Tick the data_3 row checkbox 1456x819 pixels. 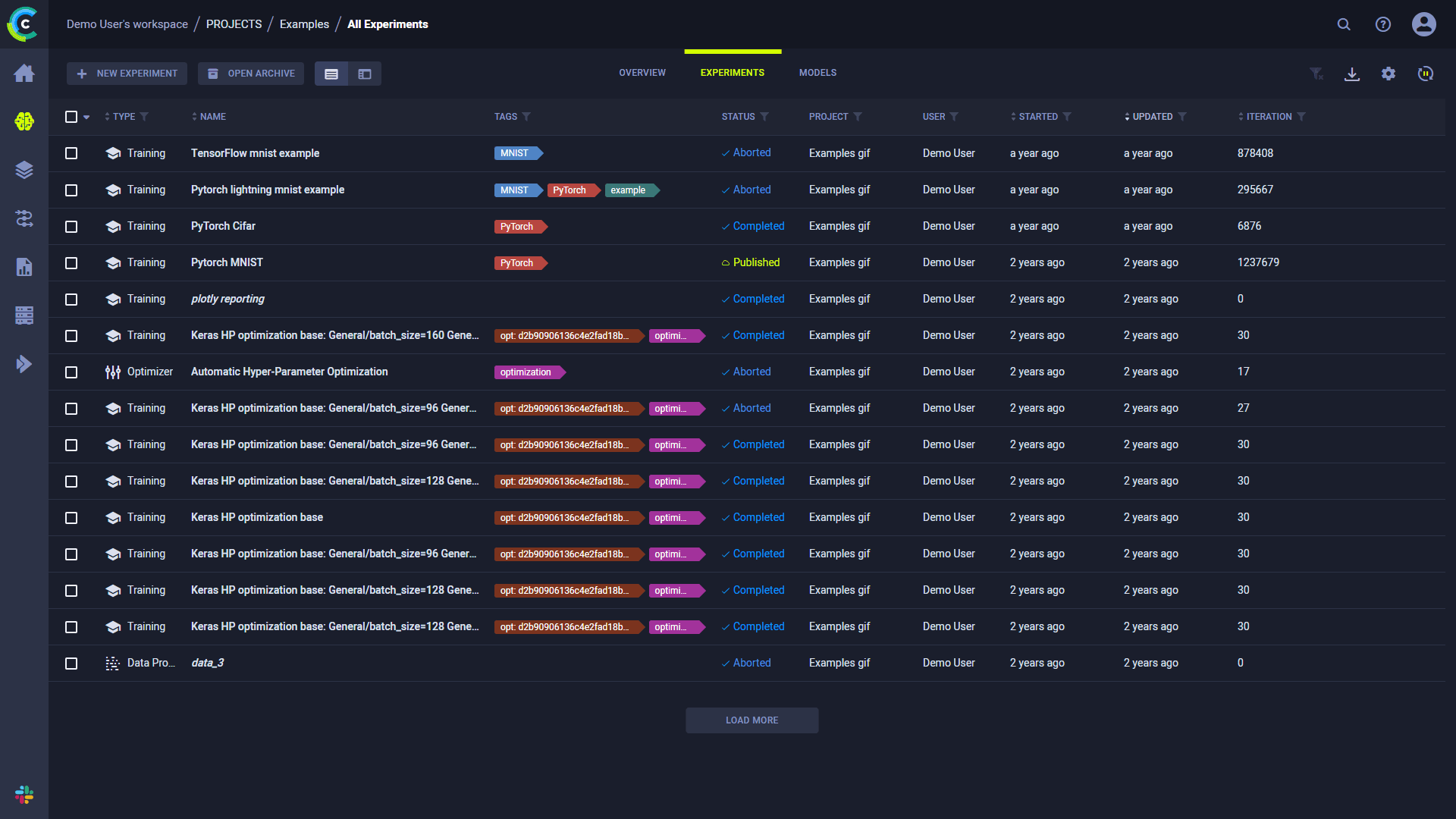coord(71,664)
